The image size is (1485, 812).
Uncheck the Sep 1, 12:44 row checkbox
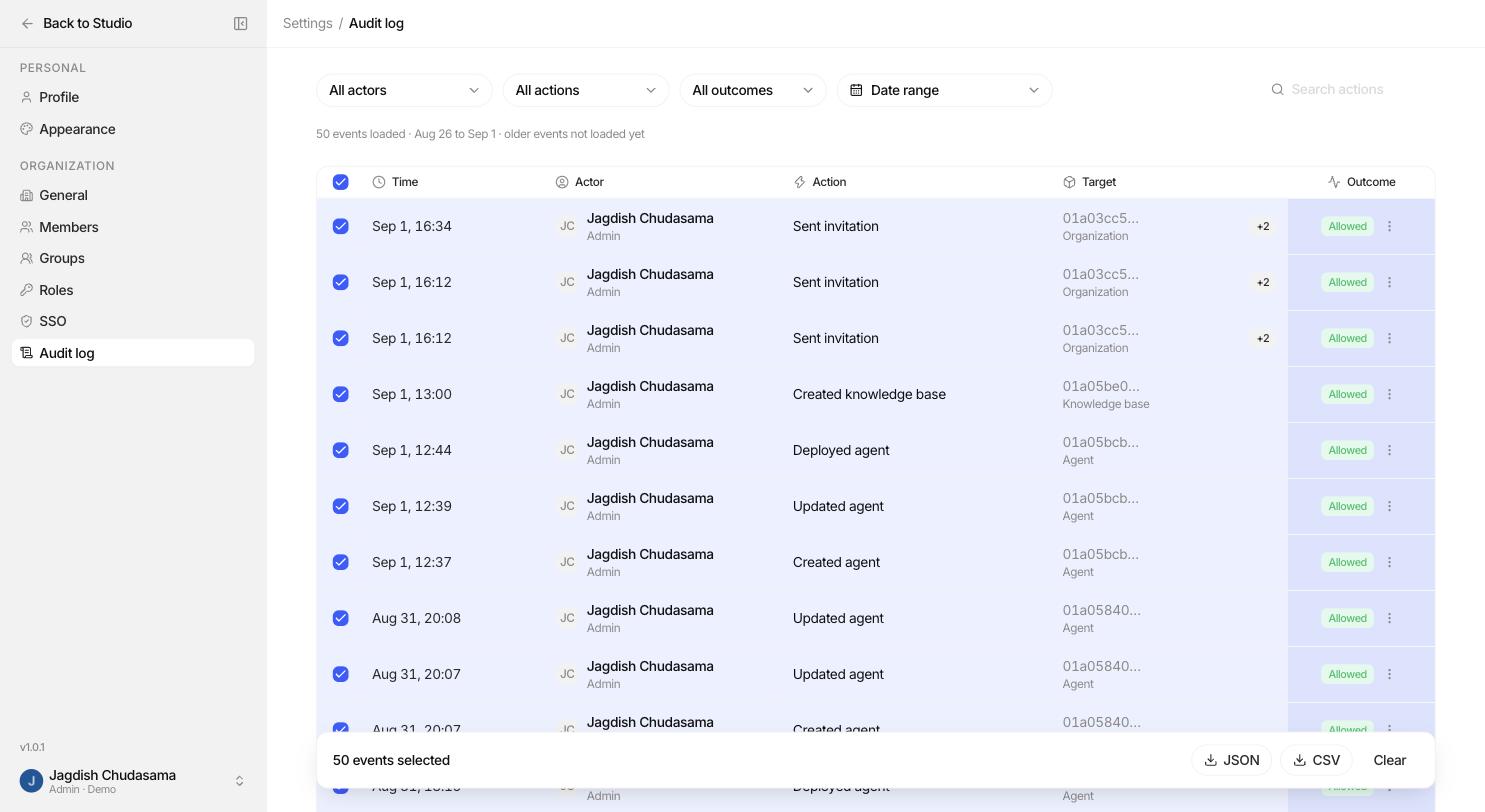point(341,450)
